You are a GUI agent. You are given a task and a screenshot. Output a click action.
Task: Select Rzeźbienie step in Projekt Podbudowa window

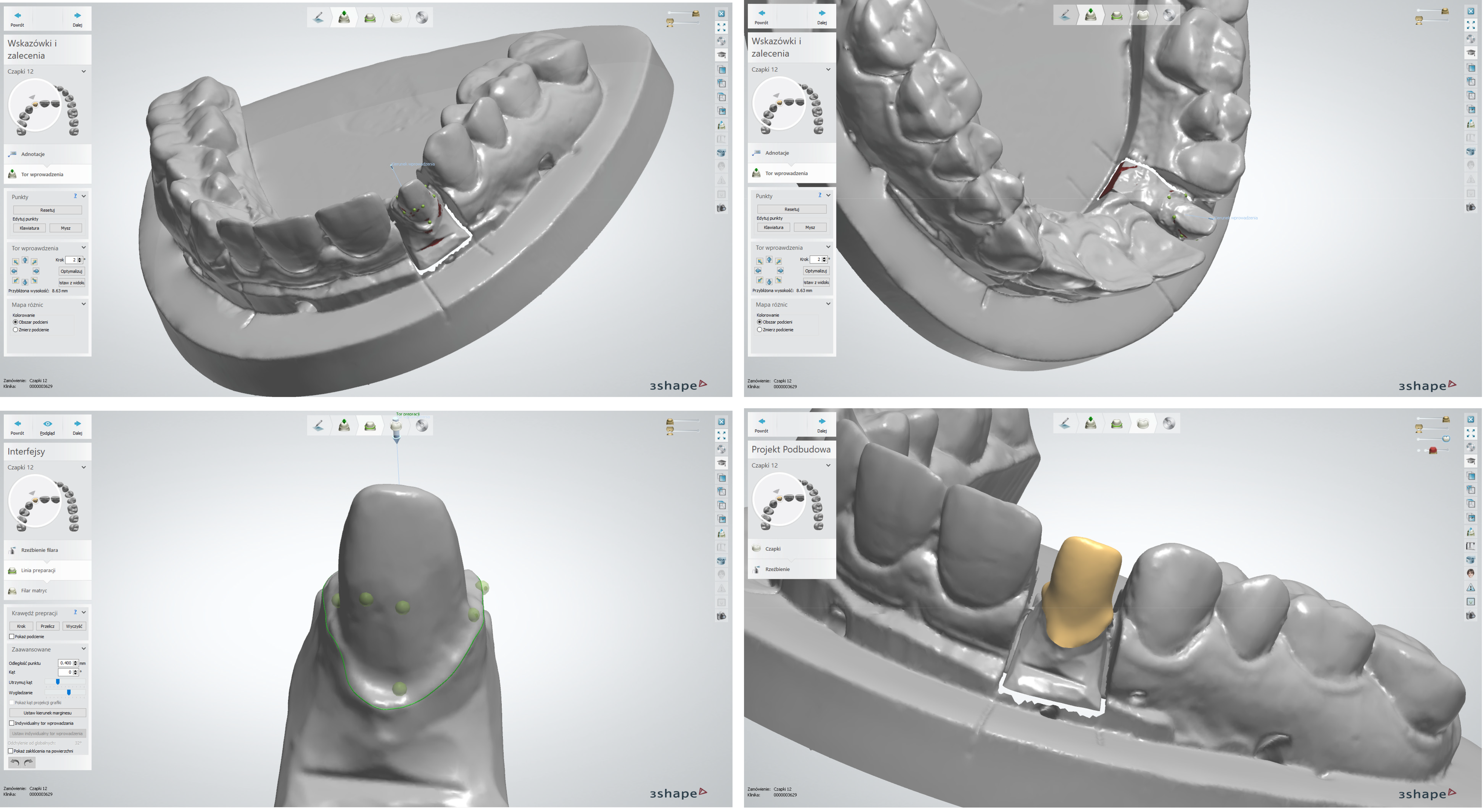pos(792,569)
